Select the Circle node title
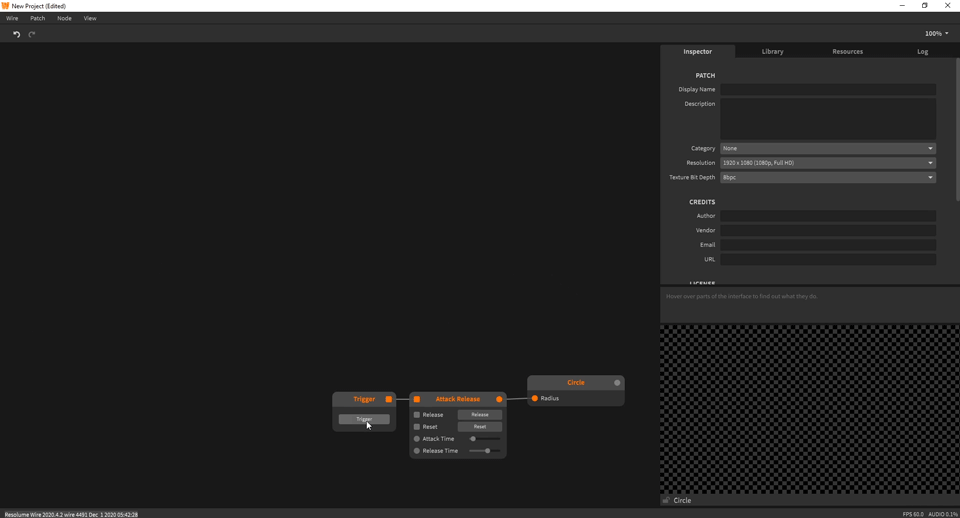Screen dimensions: 960x518 coord(576,383)
